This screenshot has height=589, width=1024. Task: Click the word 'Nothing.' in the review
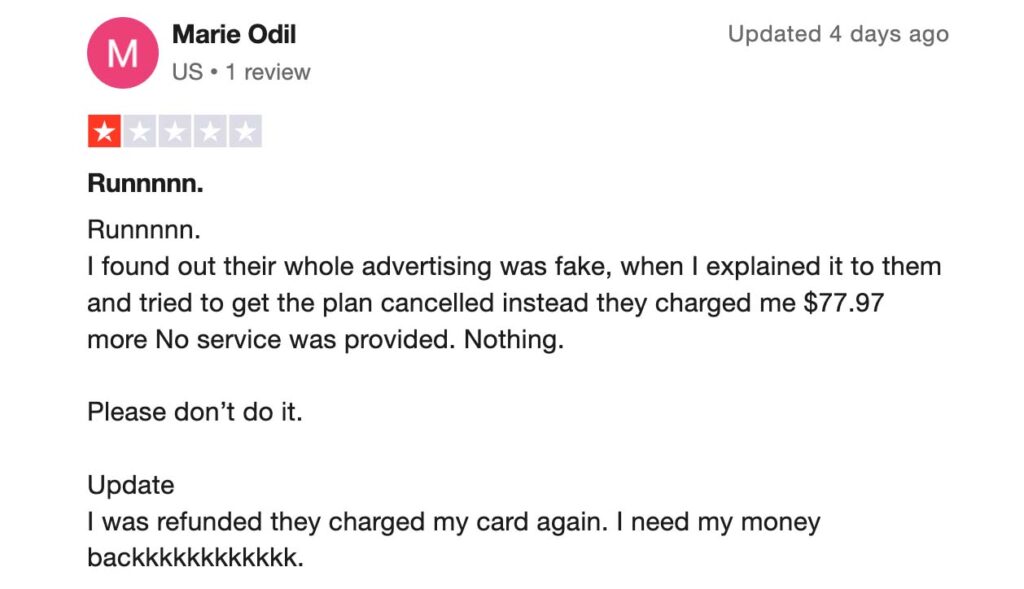[x=514, y=340]
